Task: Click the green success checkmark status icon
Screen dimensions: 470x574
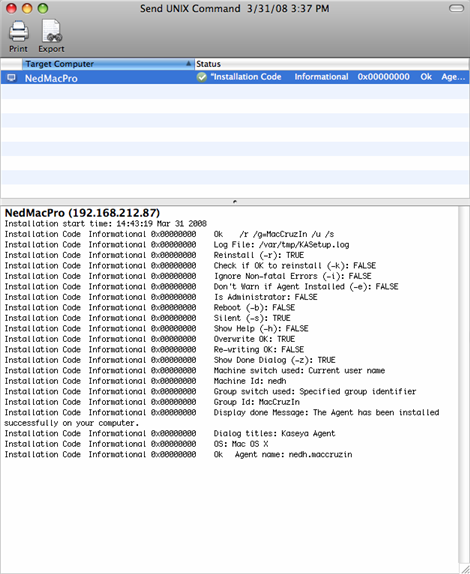Action: pos(202,77)
